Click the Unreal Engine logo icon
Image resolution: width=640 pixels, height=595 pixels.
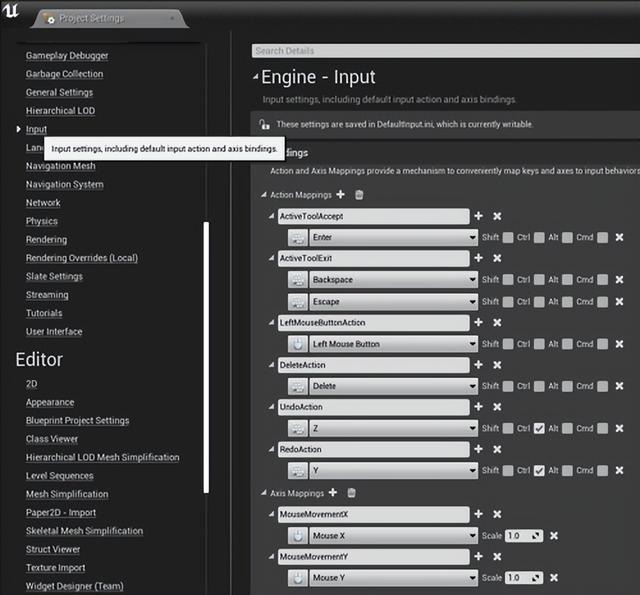(11, 10)
